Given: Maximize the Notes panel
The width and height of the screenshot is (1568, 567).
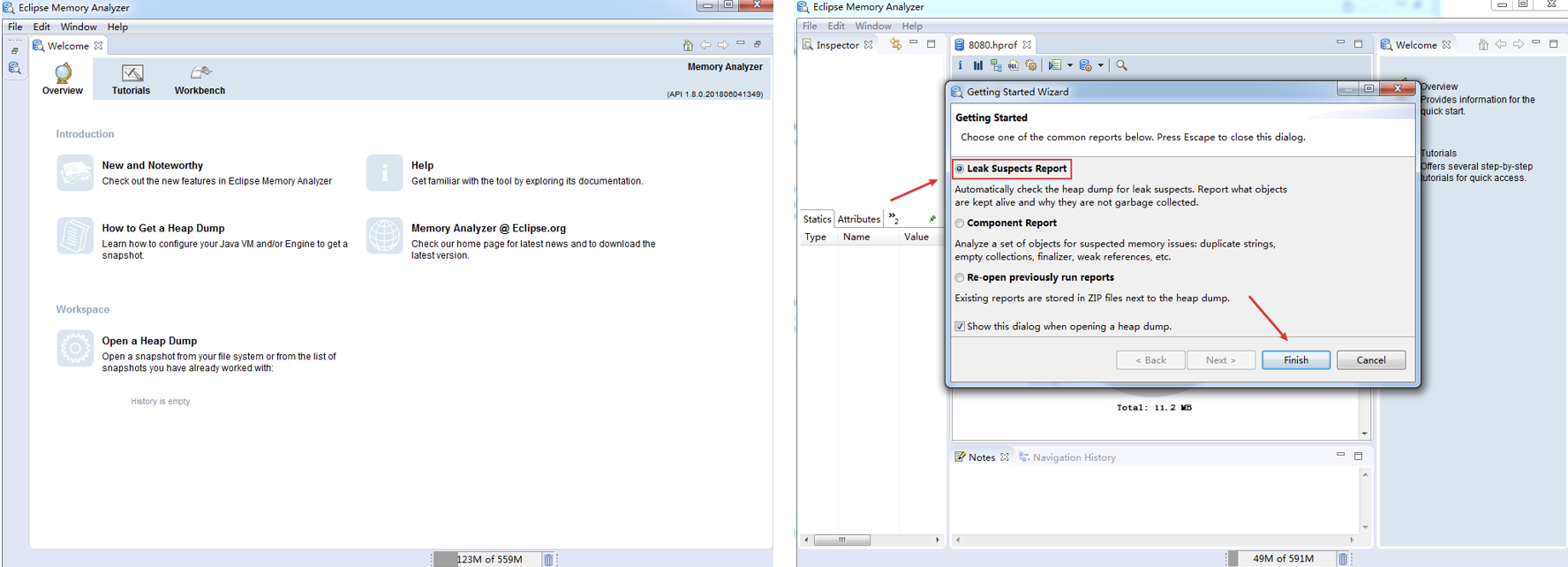Looking at the screenshot, I should (x=1359, y=457).
